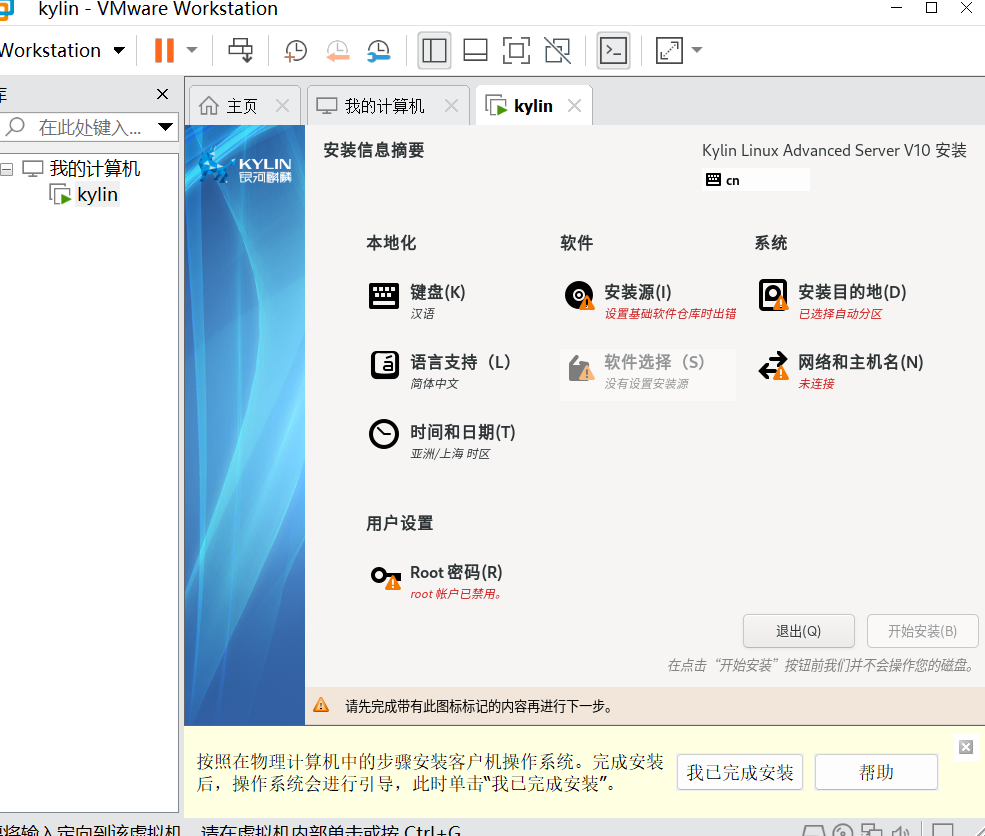Enter full screen mode icon
This screenshot has height=836, width=985.
516,50
